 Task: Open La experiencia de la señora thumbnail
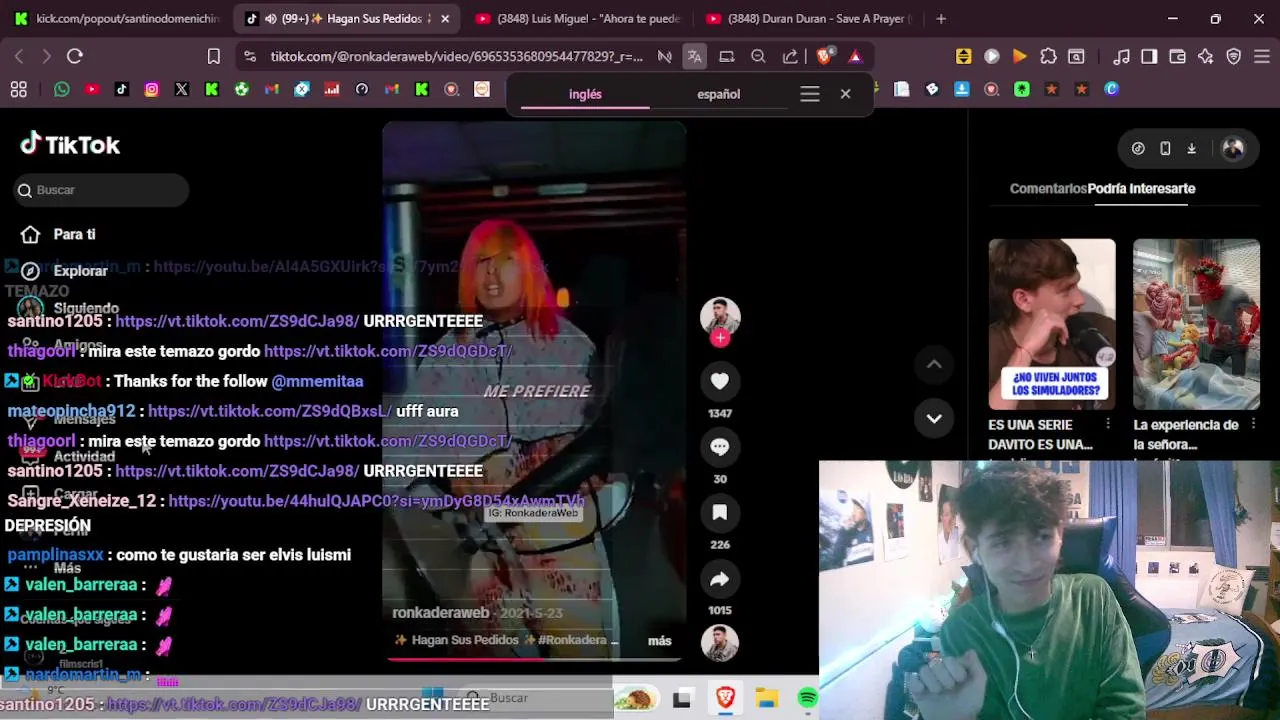(x=1196, y=324)
